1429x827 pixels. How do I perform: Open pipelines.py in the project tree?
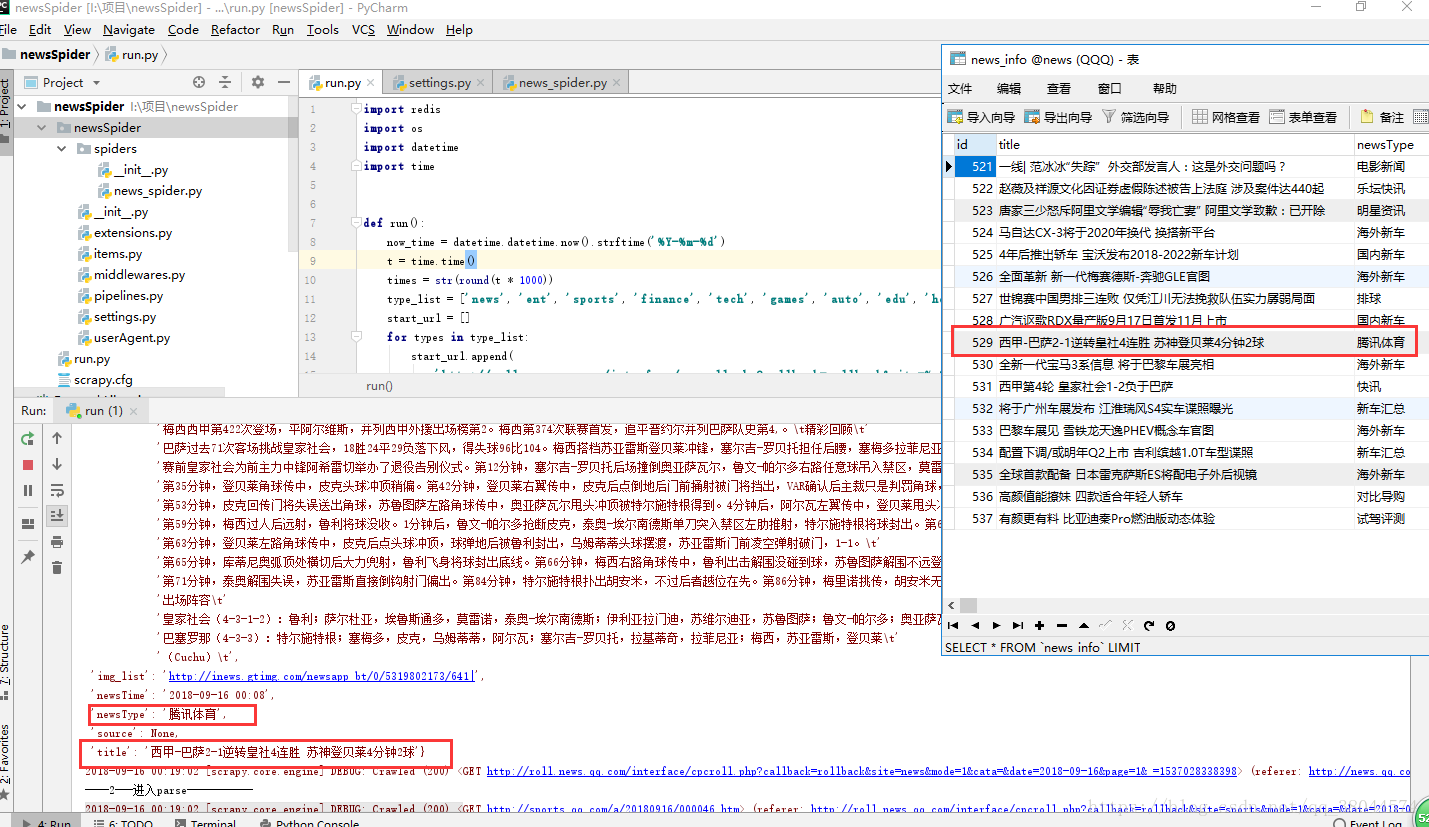point(119,296)
